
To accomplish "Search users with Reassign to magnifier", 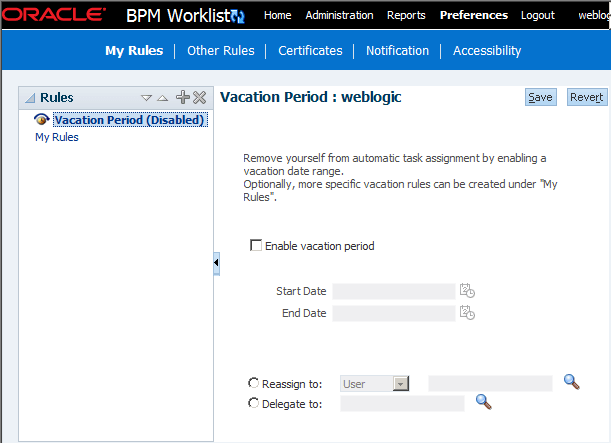I will (x=572, y=382).
